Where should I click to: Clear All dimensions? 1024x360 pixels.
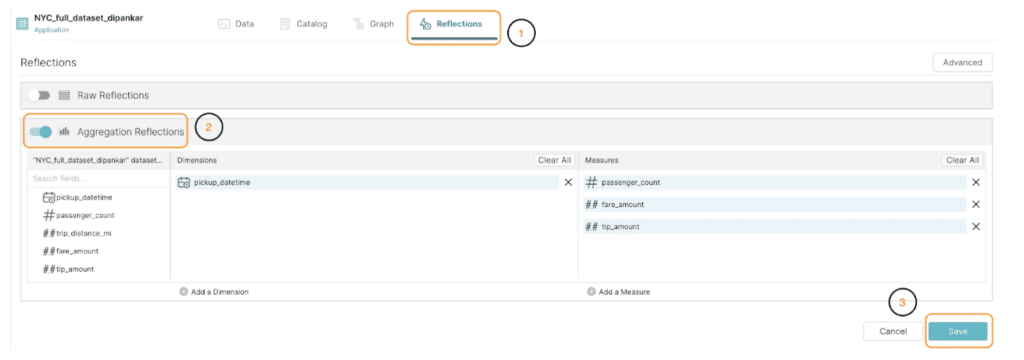pos(554,160)
